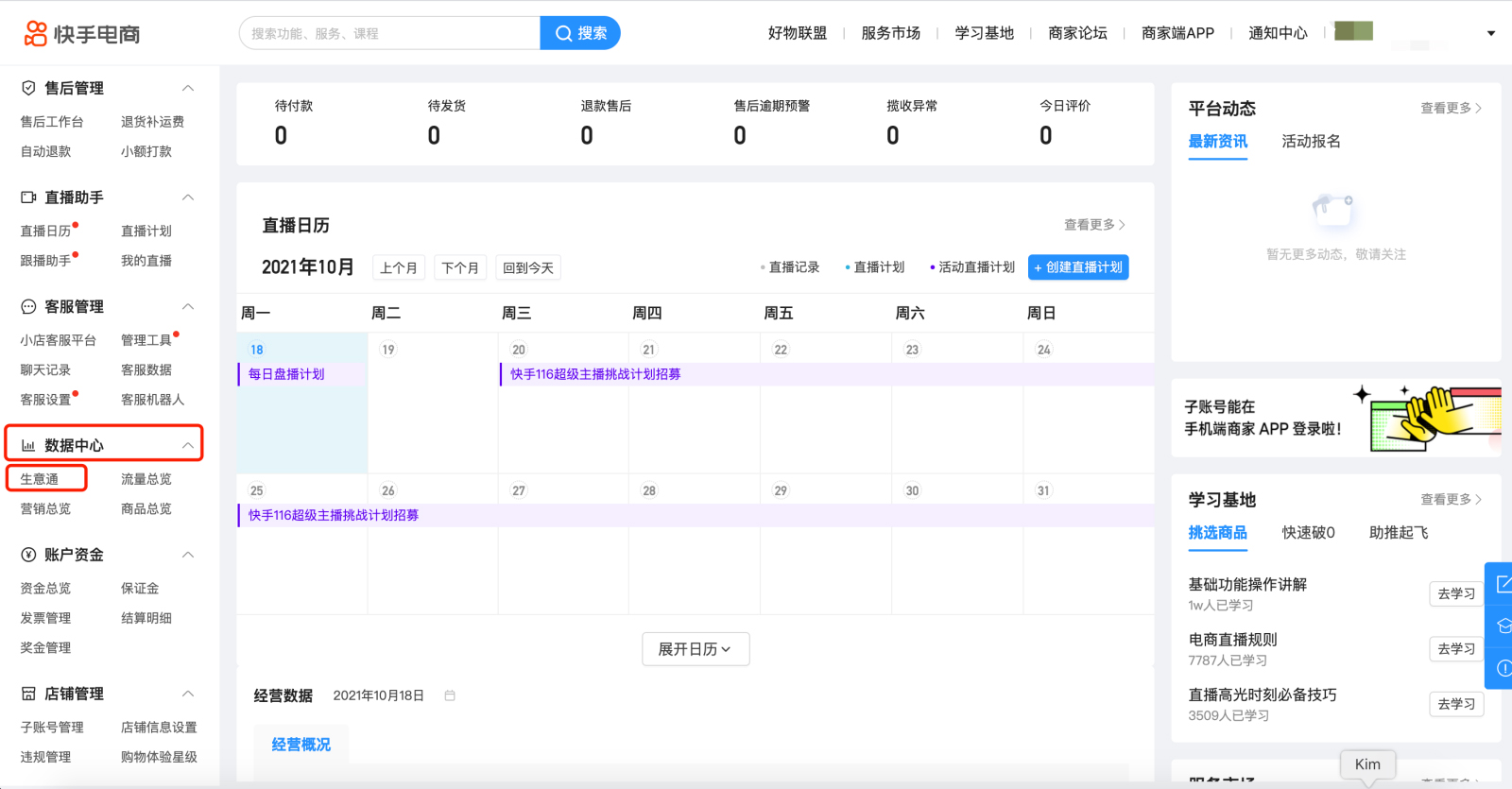Click 上个月 calendar button
This screenshot has height=789, width=1512.
[399, 267]
